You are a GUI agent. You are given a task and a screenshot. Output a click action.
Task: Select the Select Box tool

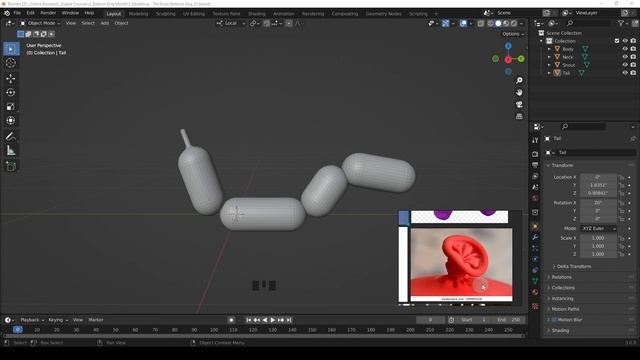pos(11,49)
